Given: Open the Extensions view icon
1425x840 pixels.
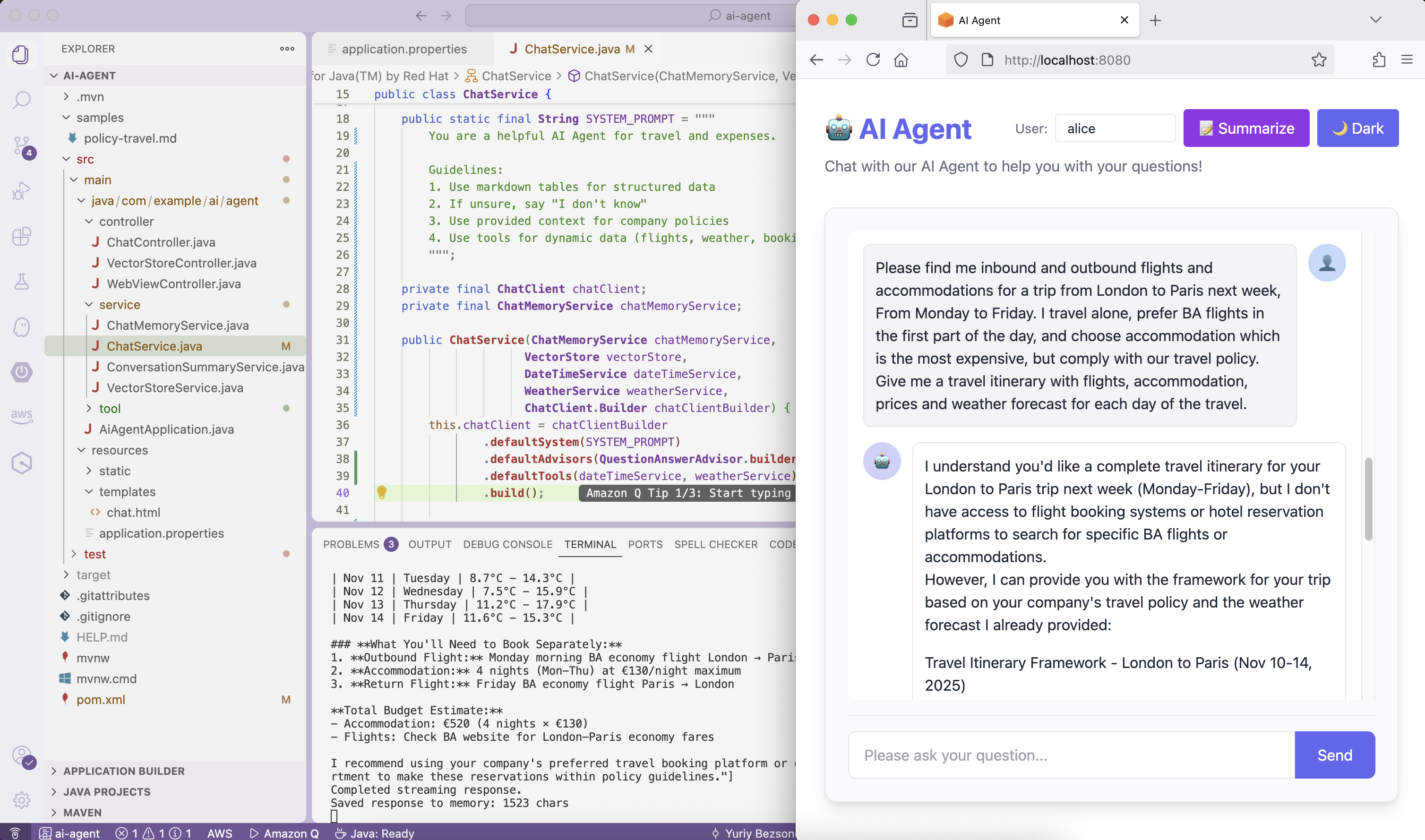Looking at the screenshot, I should (x=22, y=236).
